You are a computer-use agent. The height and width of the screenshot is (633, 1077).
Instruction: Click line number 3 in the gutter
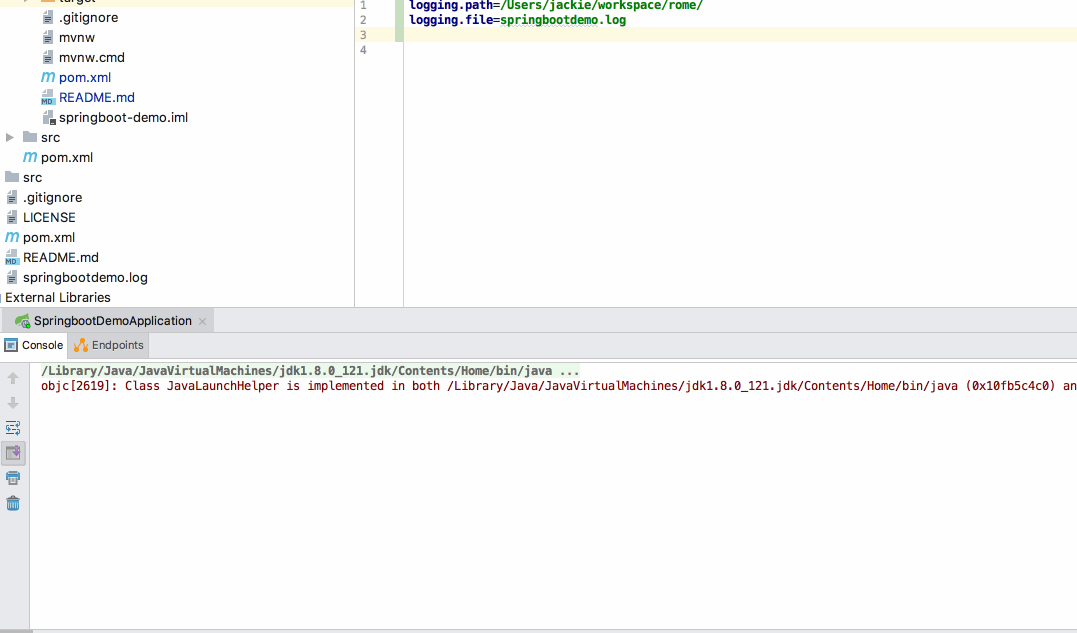(x=363, y=35)
